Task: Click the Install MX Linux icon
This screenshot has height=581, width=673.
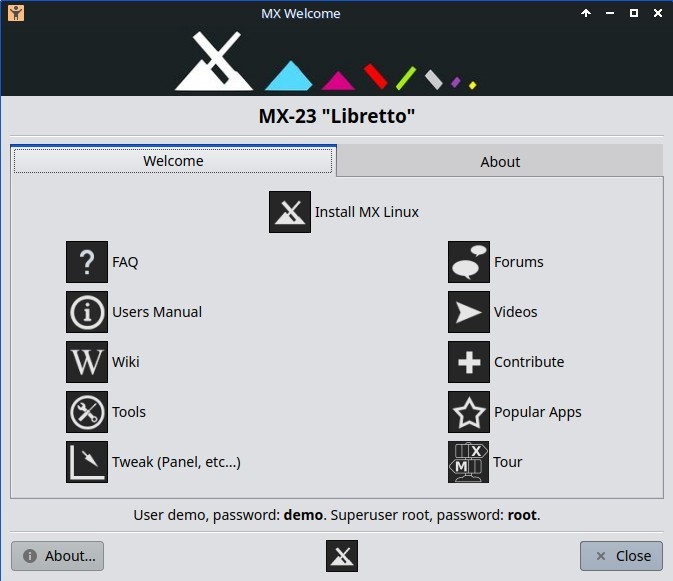Action: [x=290, y=212]
